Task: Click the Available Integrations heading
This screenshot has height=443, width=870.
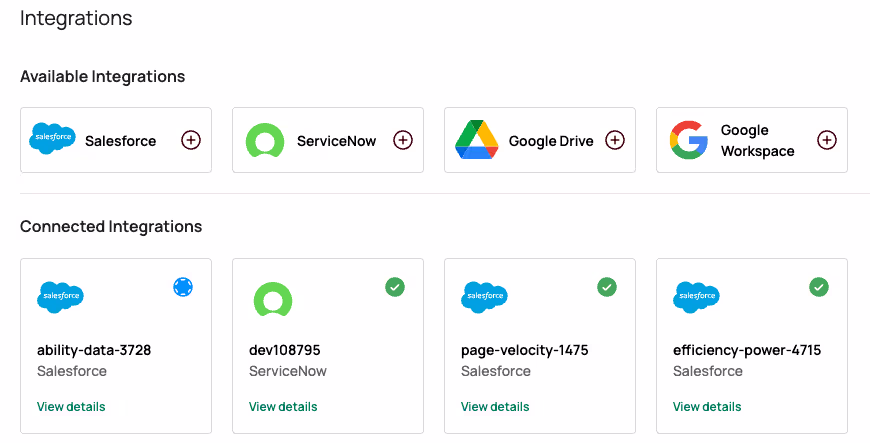Action: click(103, 76)
